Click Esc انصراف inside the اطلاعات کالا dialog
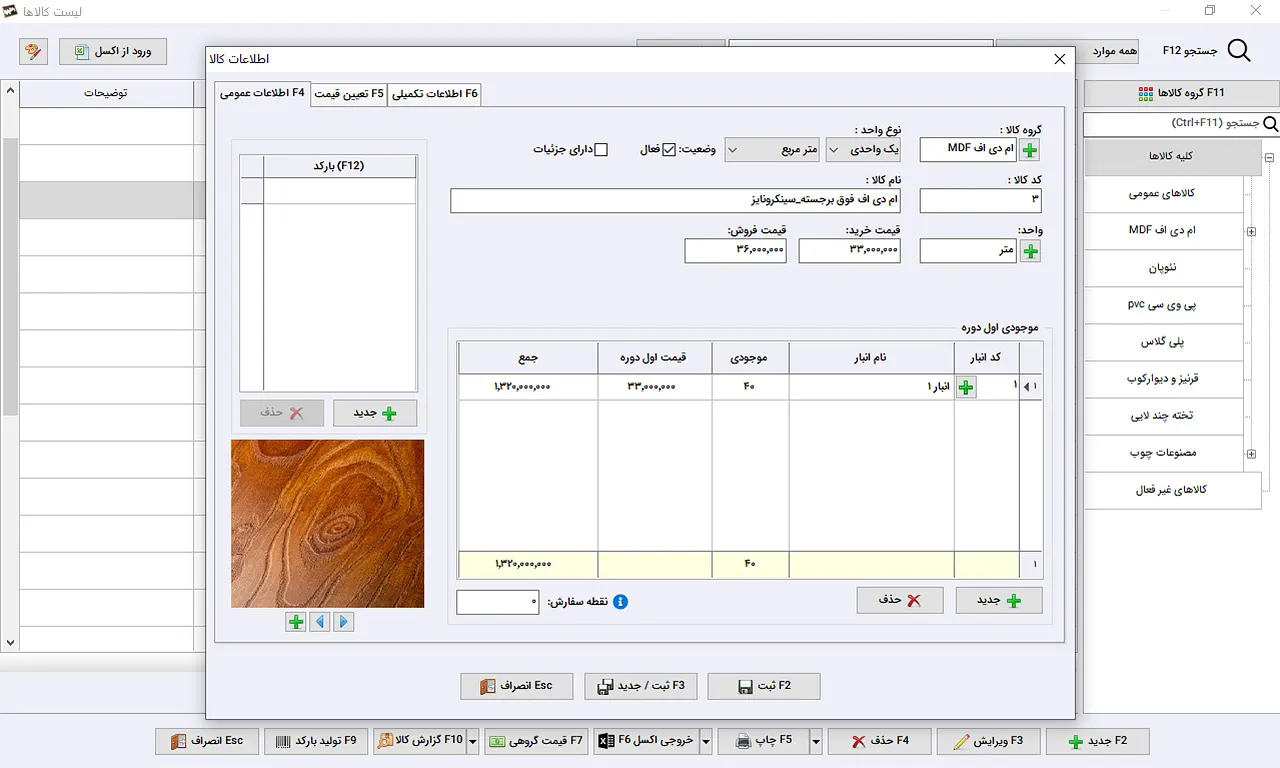1280x768 pixels. (x=516, y=686)
